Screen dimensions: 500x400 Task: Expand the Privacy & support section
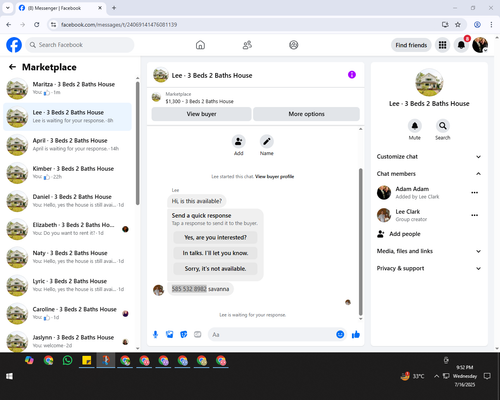click(429, 268)
